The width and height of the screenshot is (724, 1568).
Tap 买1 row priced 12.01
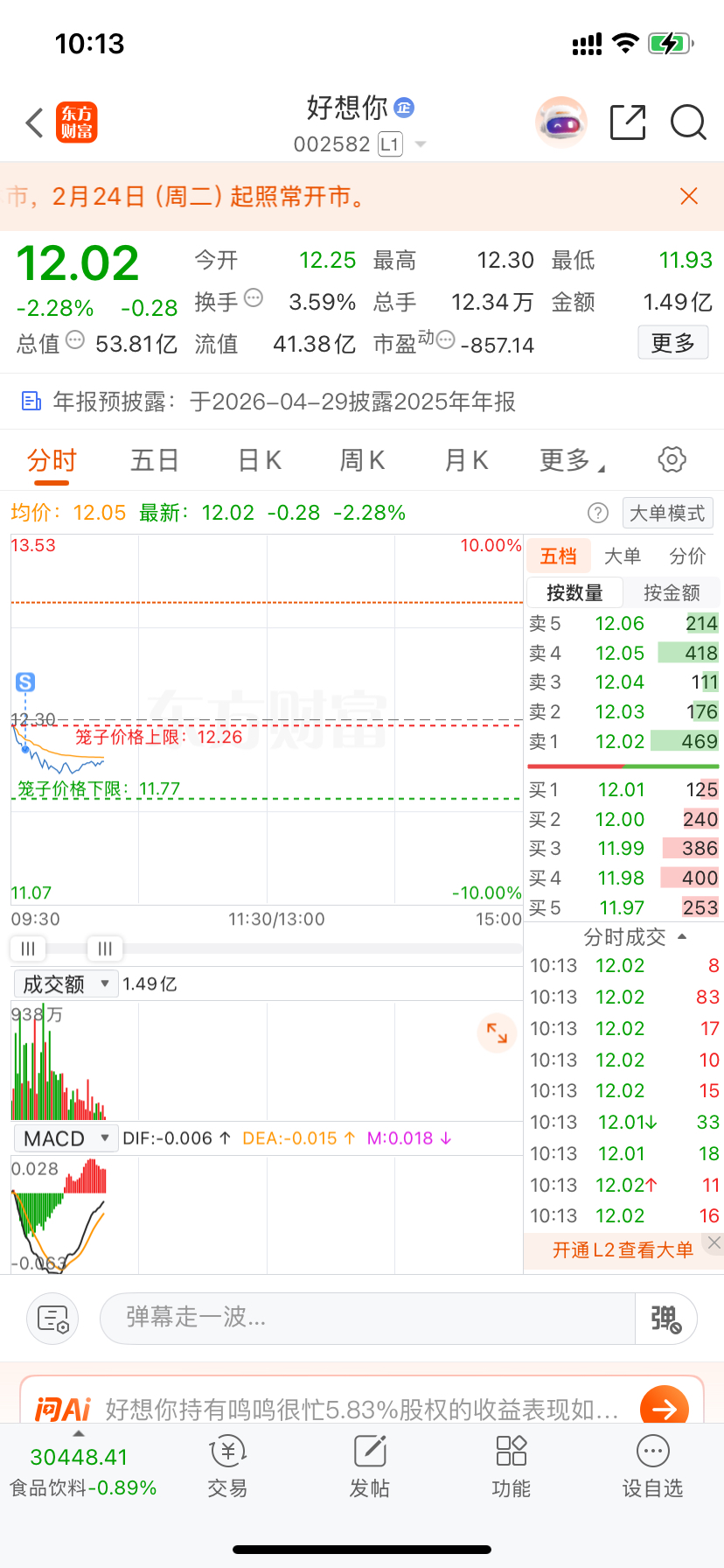pos(623,790)
